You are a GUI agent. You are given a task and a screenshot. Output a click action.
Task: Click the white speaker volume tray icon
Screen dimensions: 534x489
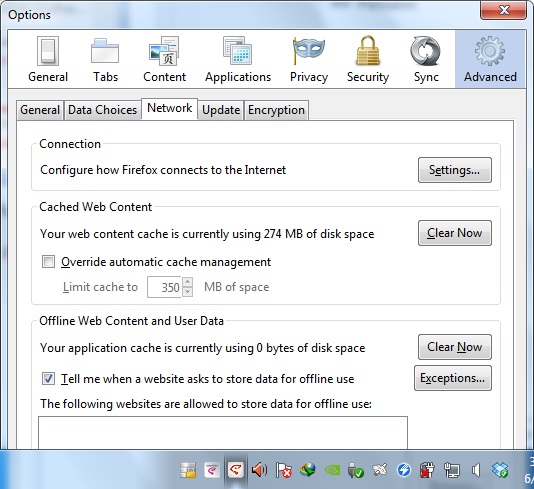pos(476,471)
